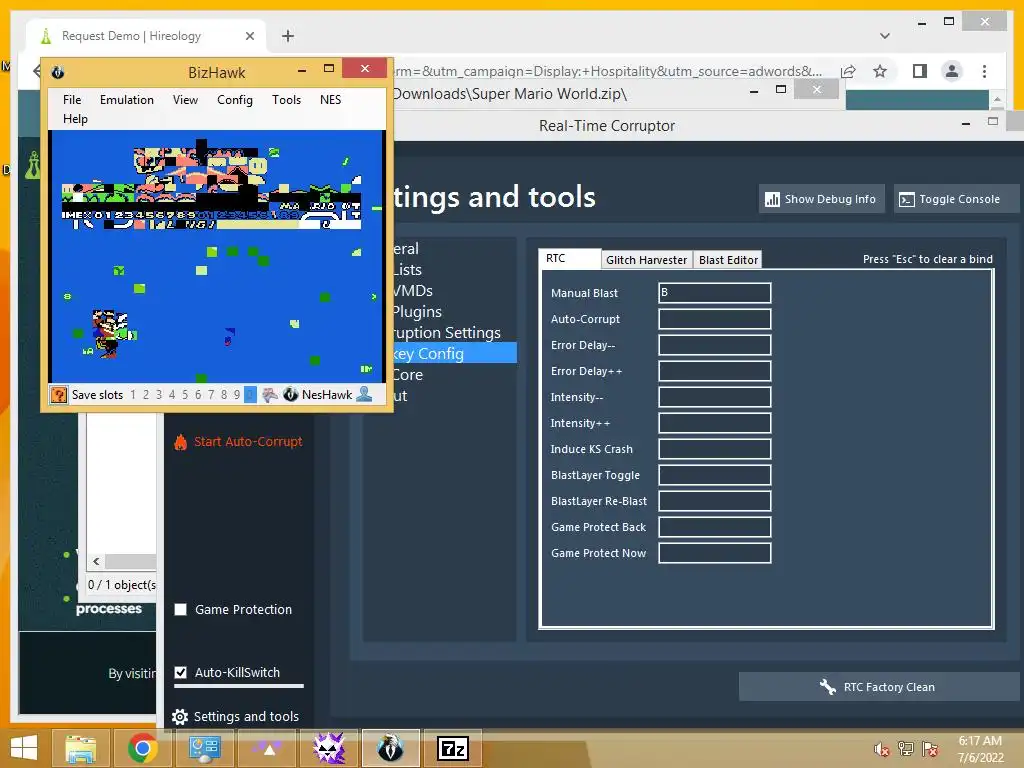
Task: Open the NES menu in BizHawk
Action: 330,100
